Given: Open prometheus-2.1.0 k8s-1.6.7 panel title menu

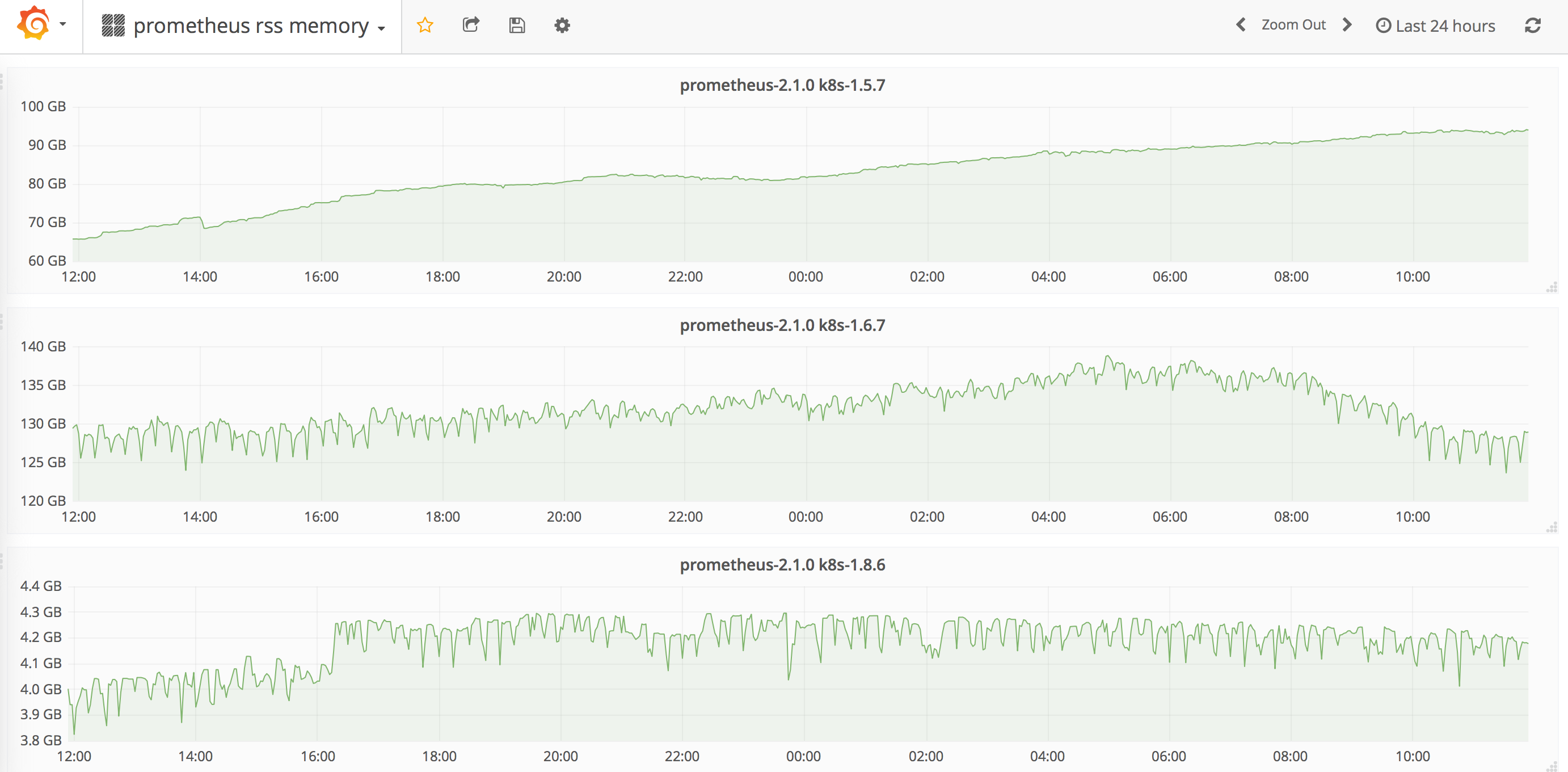Looking at the screenshot, I should click(782, 325).
